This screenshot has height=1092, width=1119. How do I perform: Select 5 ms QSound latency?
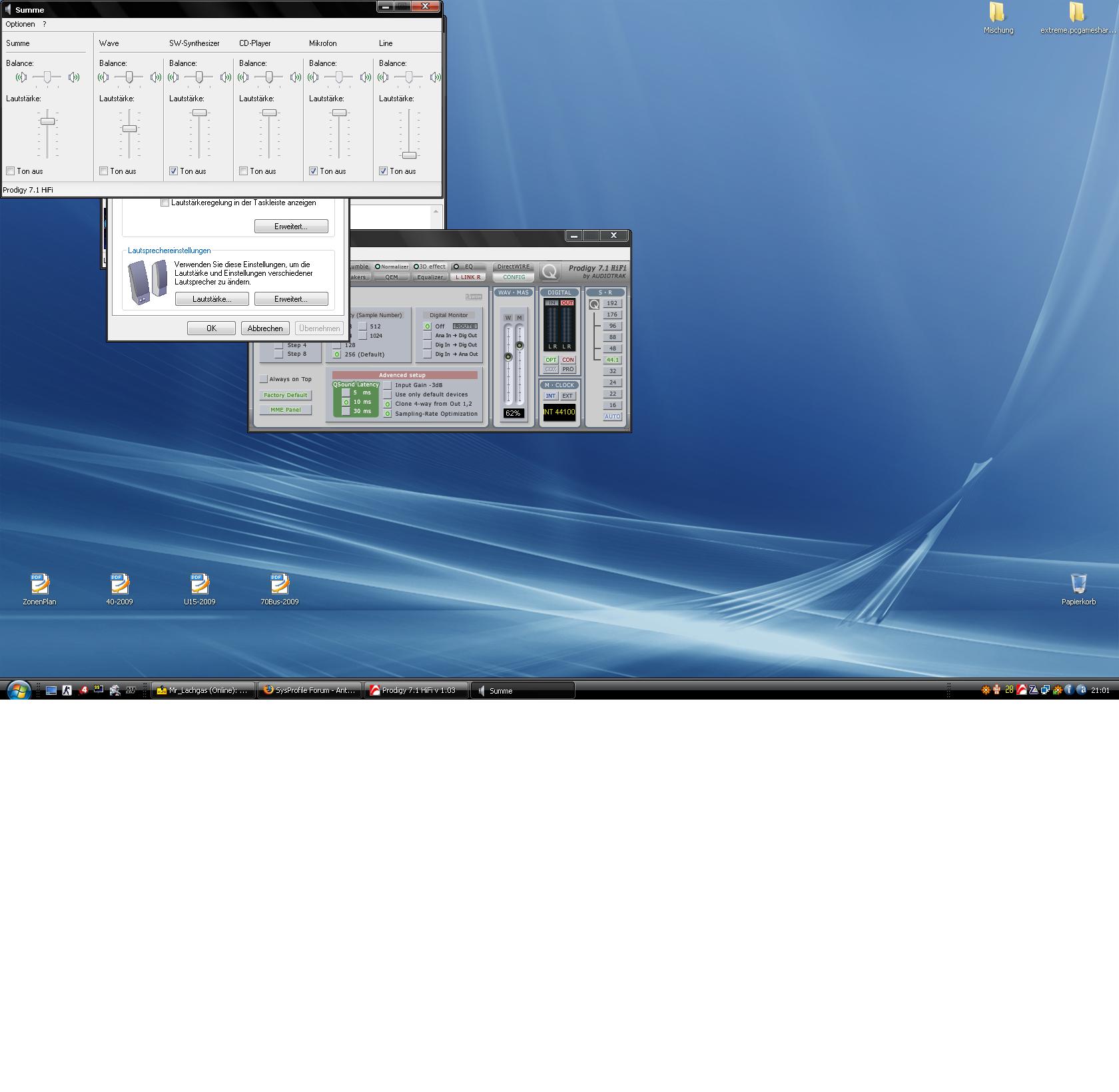[x=346, y=393]
